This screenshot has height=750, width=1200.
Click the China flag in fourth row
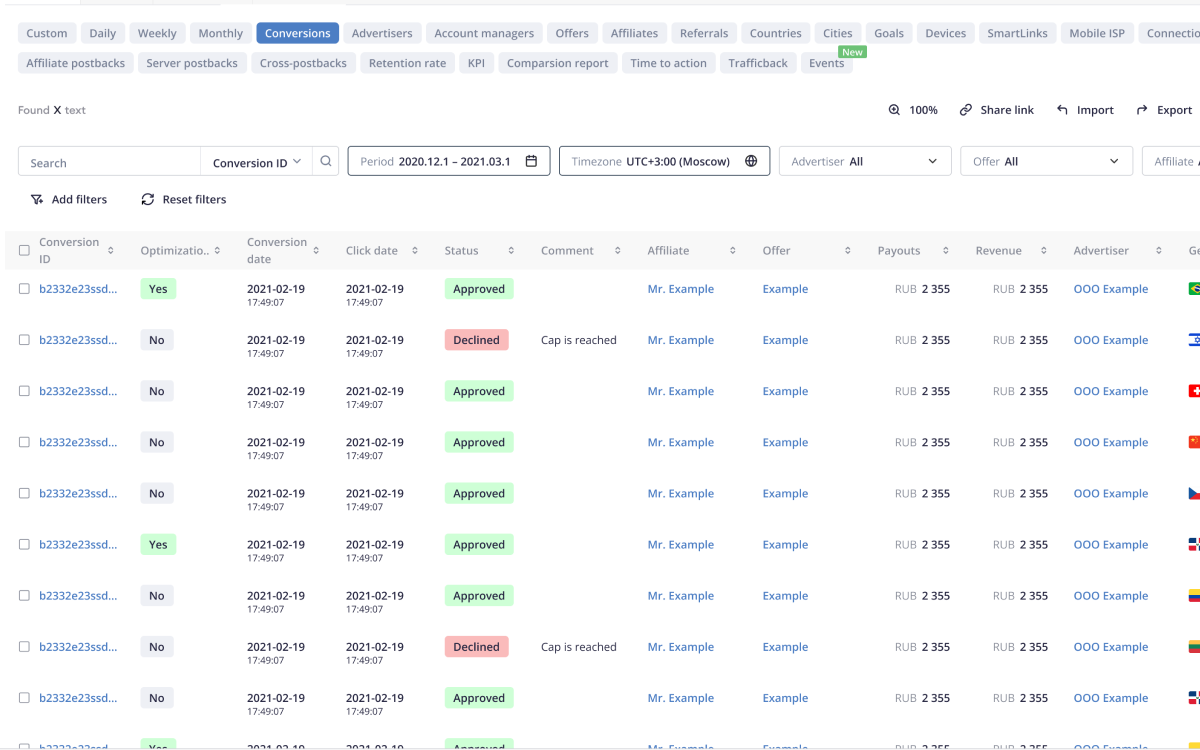pos(1193,442)
